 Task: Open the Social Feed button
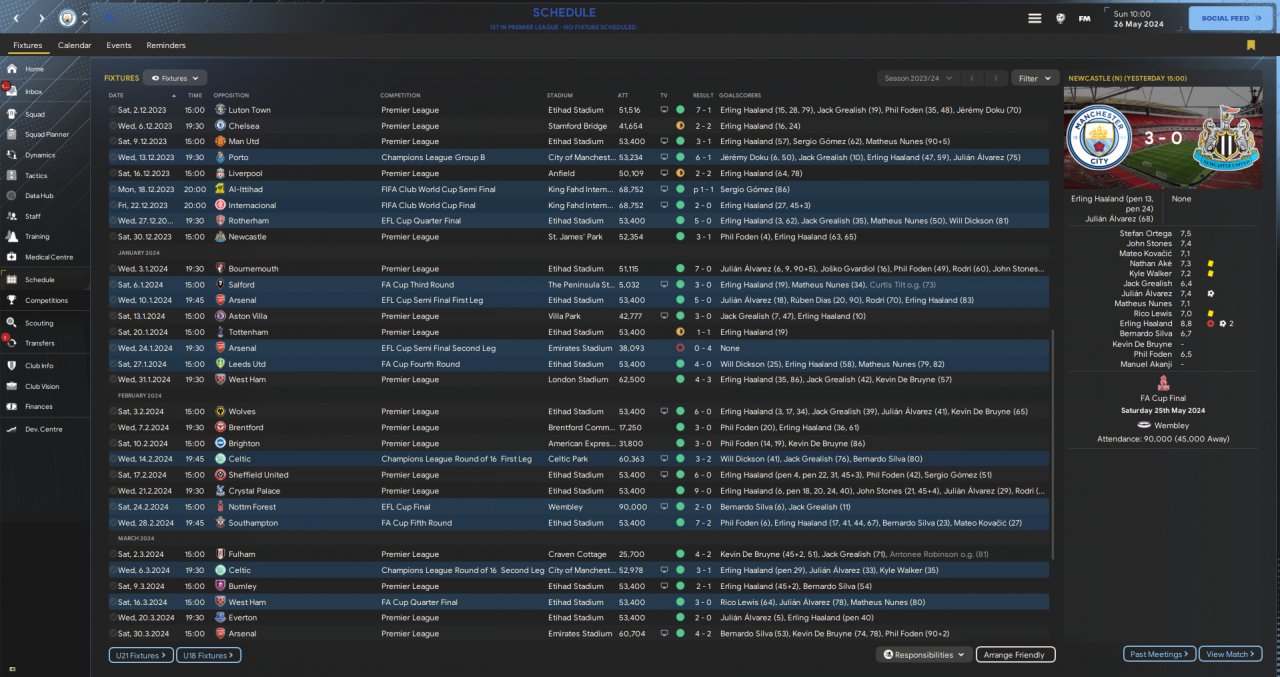pyautogui.click(x=1230, y=18)
